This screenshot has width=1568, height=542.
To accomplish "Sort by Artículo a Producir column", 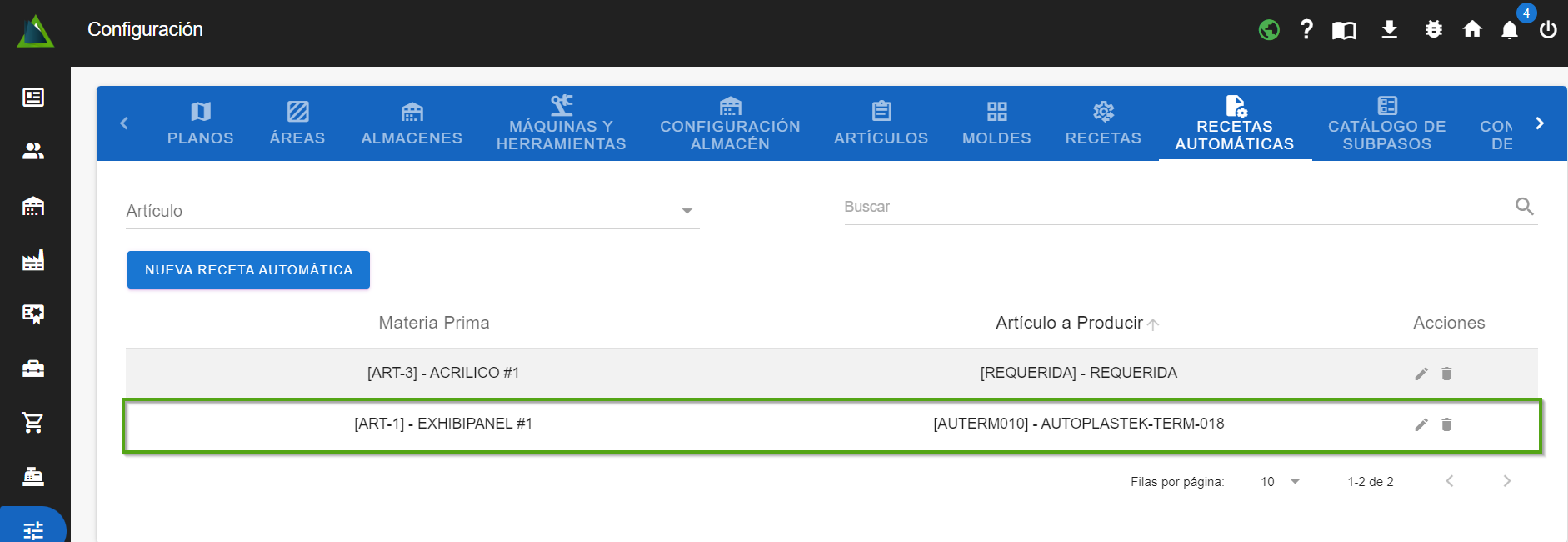I will click(1069, 323).
